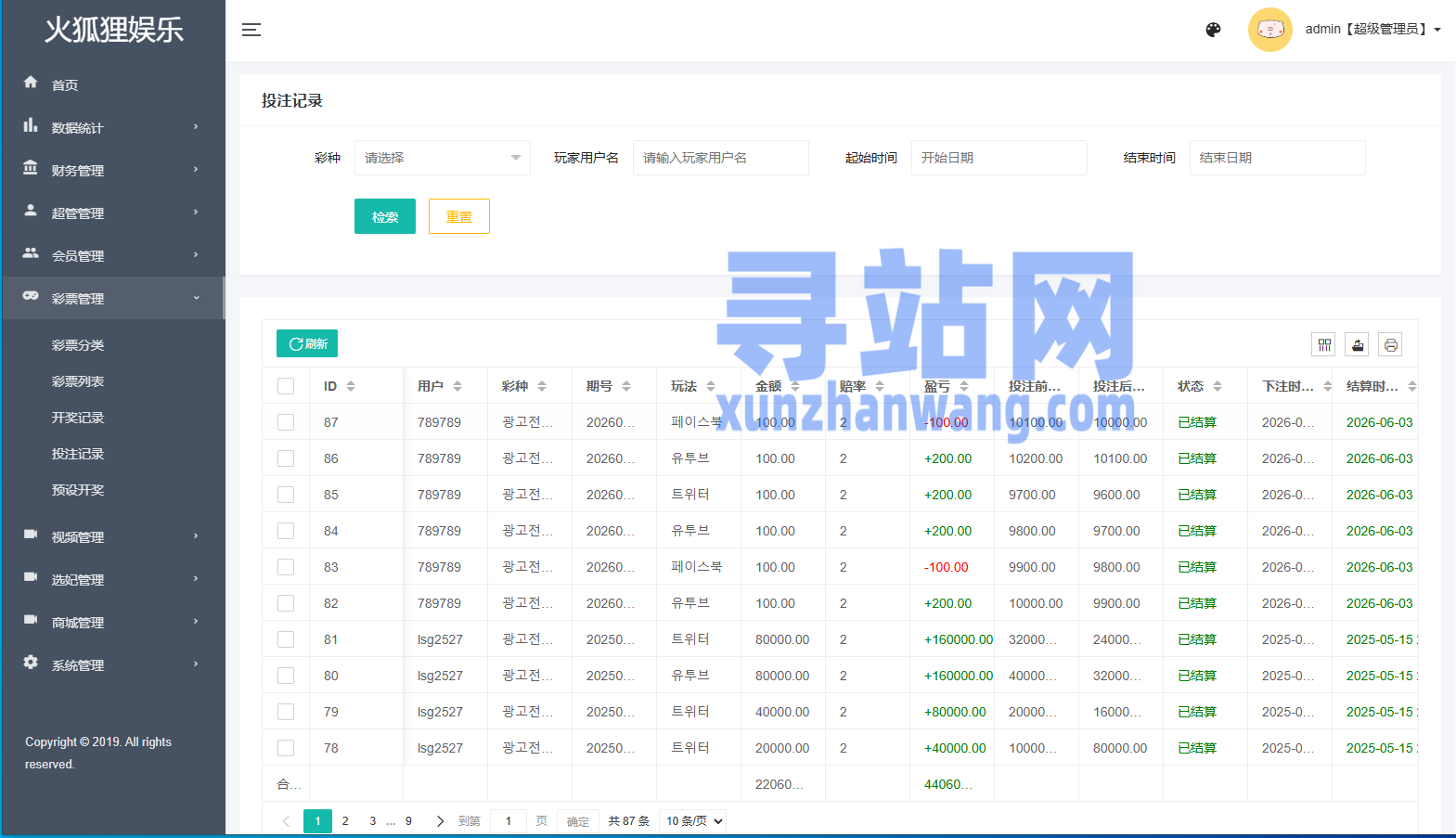Go to page 3
This screenshot has height=838, width=1456.
(373, 821)
